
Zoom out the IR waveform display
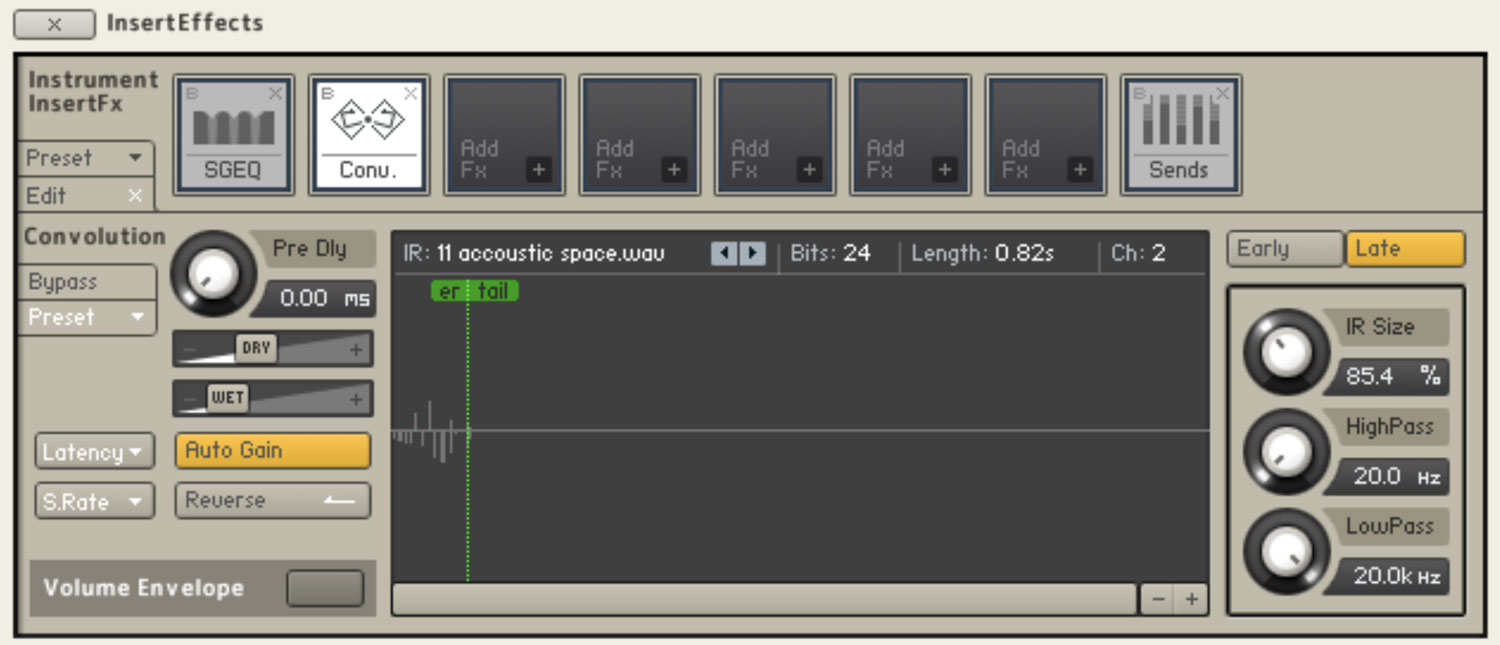click(x=1158, y=599)
